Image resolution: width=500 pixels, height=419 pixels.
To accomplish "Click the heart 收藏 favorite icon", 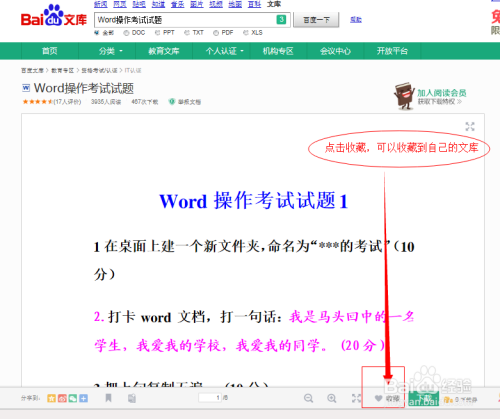I will (378, 398).
